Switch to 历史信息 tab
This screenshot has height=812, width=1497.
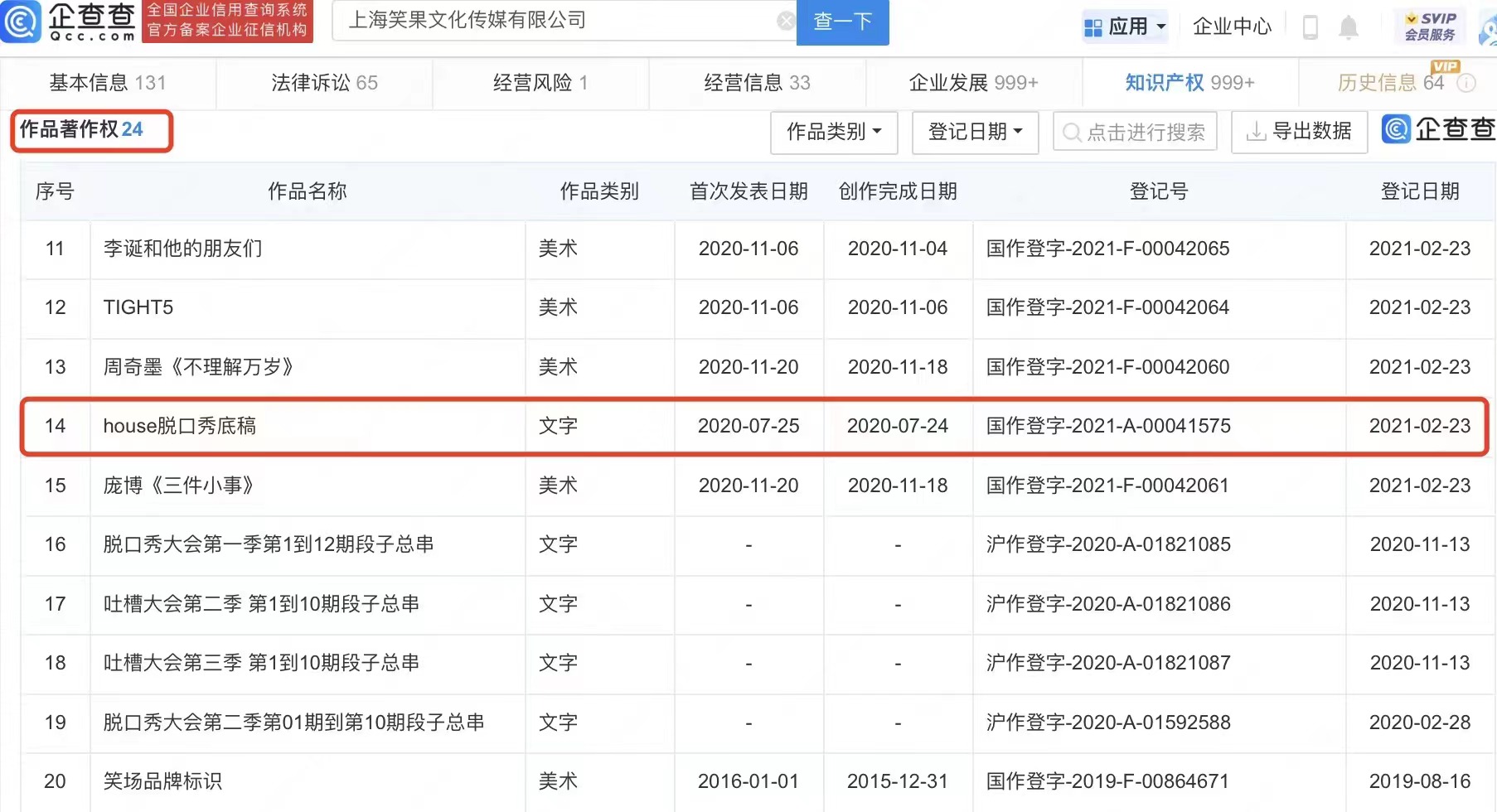(x=1391, y=83)
